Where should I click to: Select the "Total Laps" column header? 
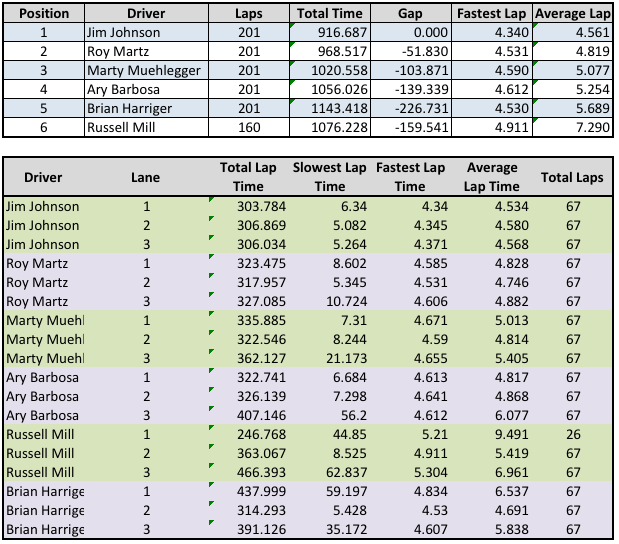pyautogui.click(x=572, y=177)
